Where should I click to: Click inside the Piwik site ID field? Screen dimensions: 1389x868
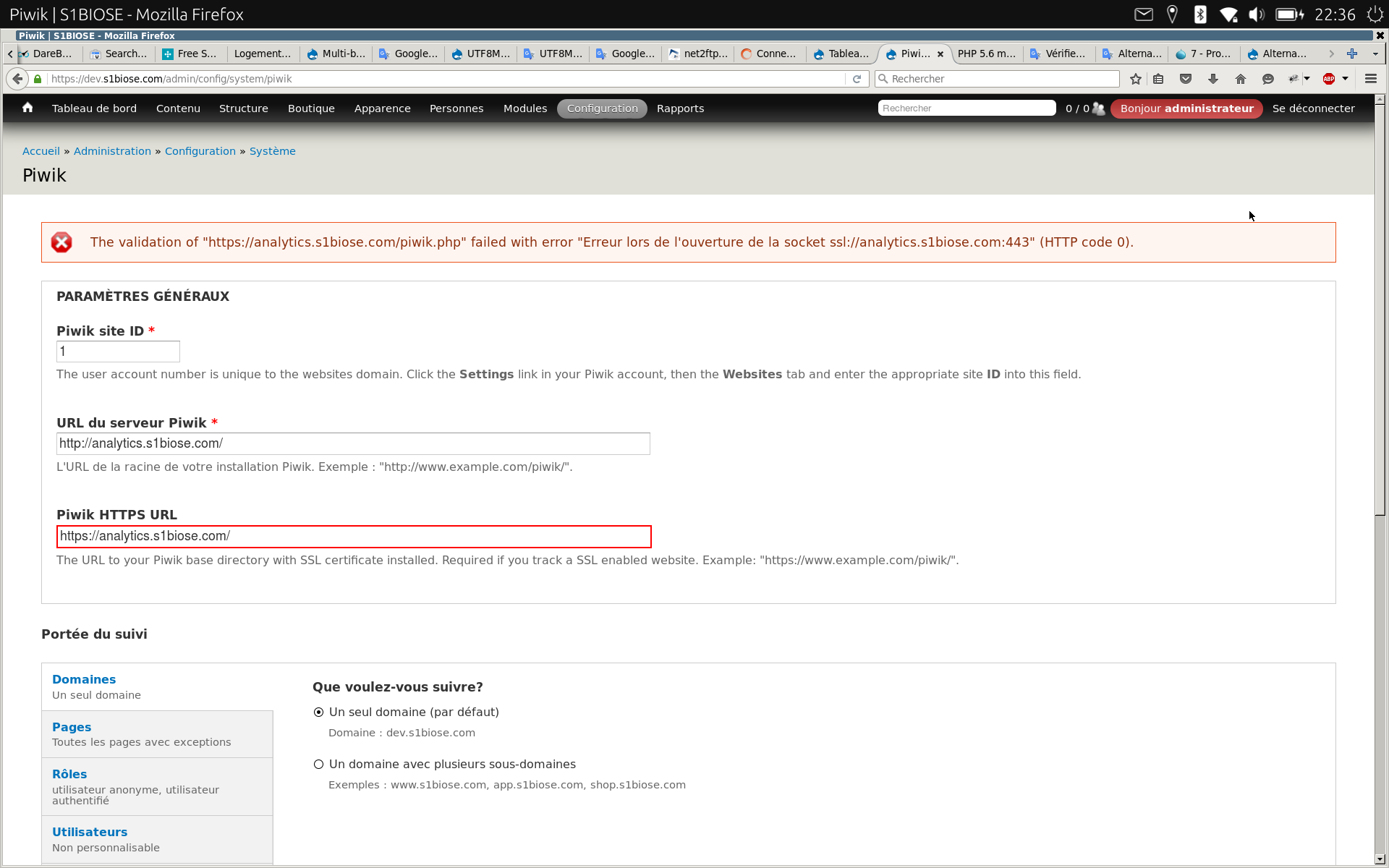[117, 352]
